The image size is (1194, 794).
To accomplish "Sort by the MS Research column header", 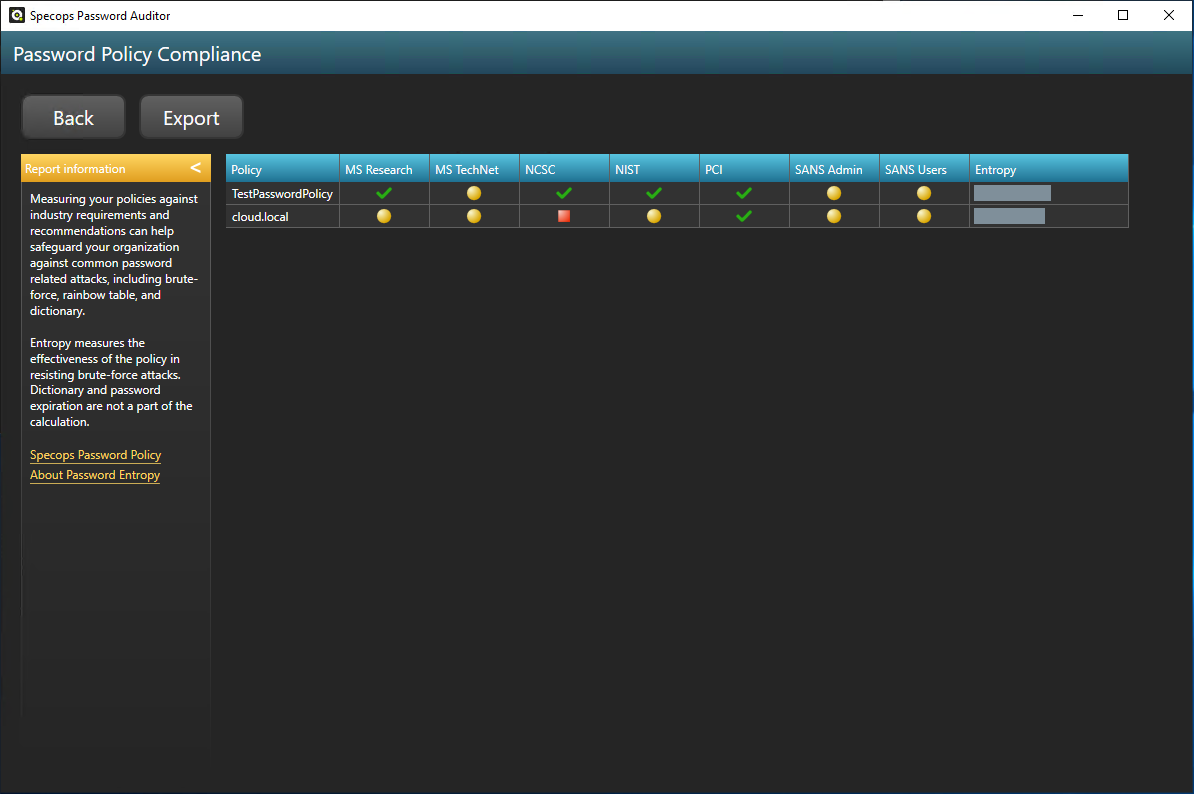I will [385, 169].
